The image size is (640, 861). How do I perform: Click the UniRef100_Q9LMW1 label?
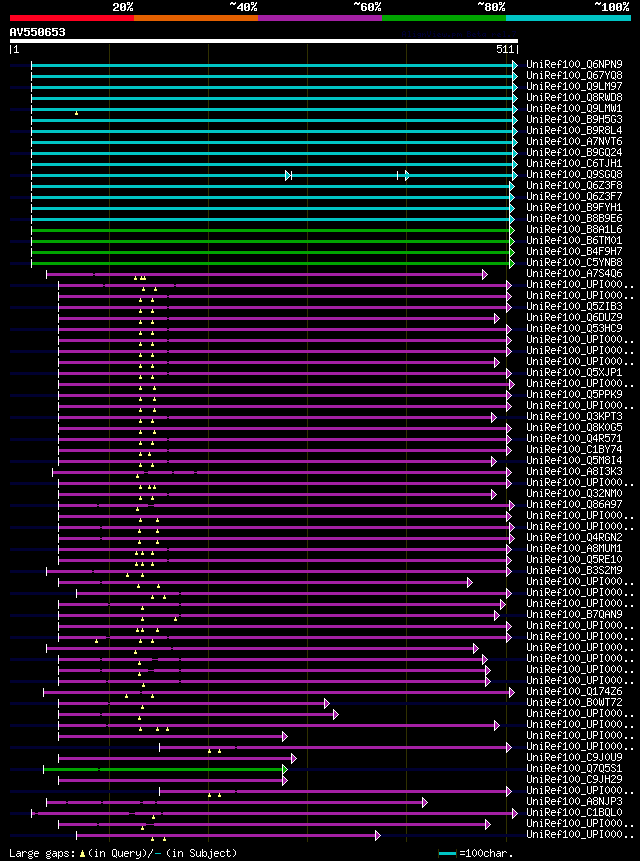[574, 109]
